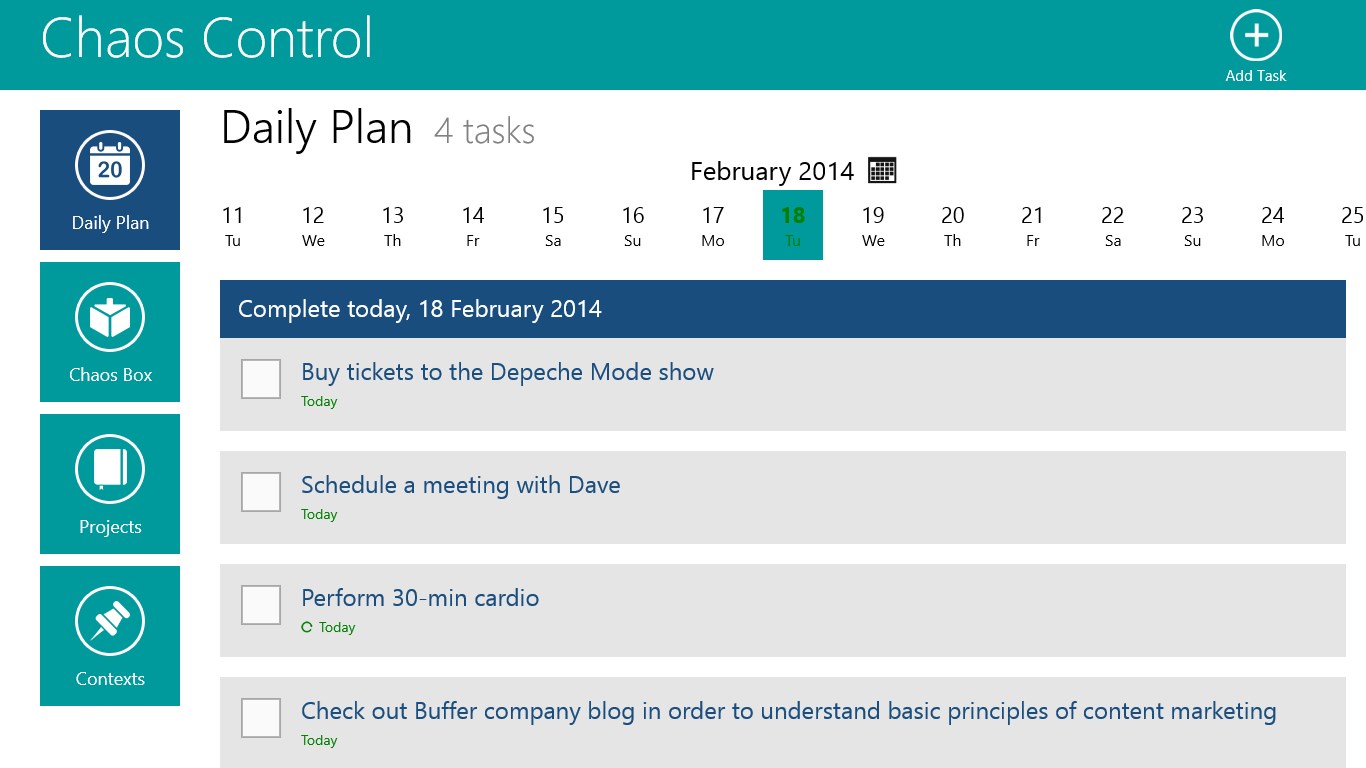Open the Projects notebook icon

point(110,470)
